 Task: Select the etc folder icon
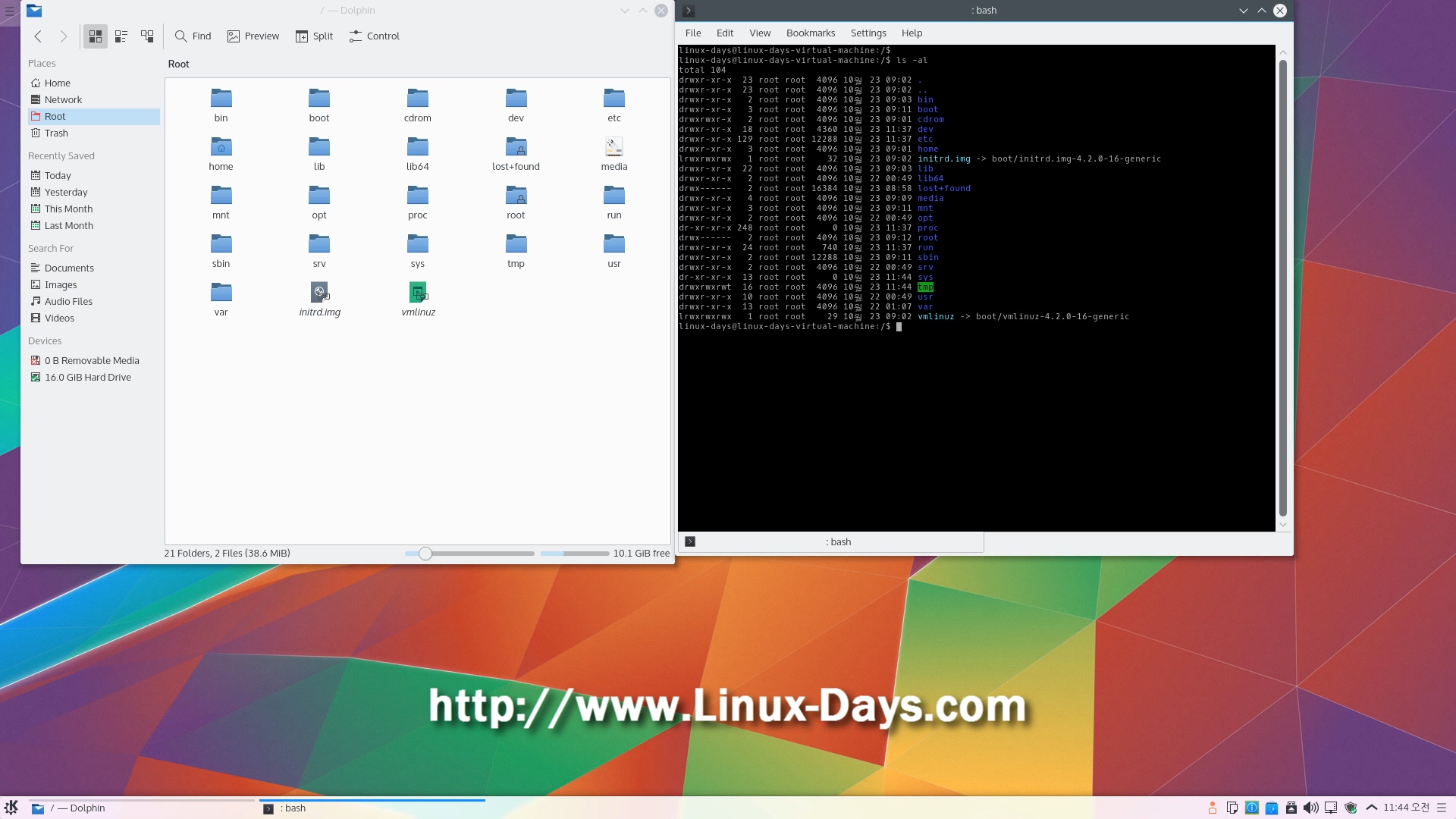pyautogui.click(x=614, y=99)
